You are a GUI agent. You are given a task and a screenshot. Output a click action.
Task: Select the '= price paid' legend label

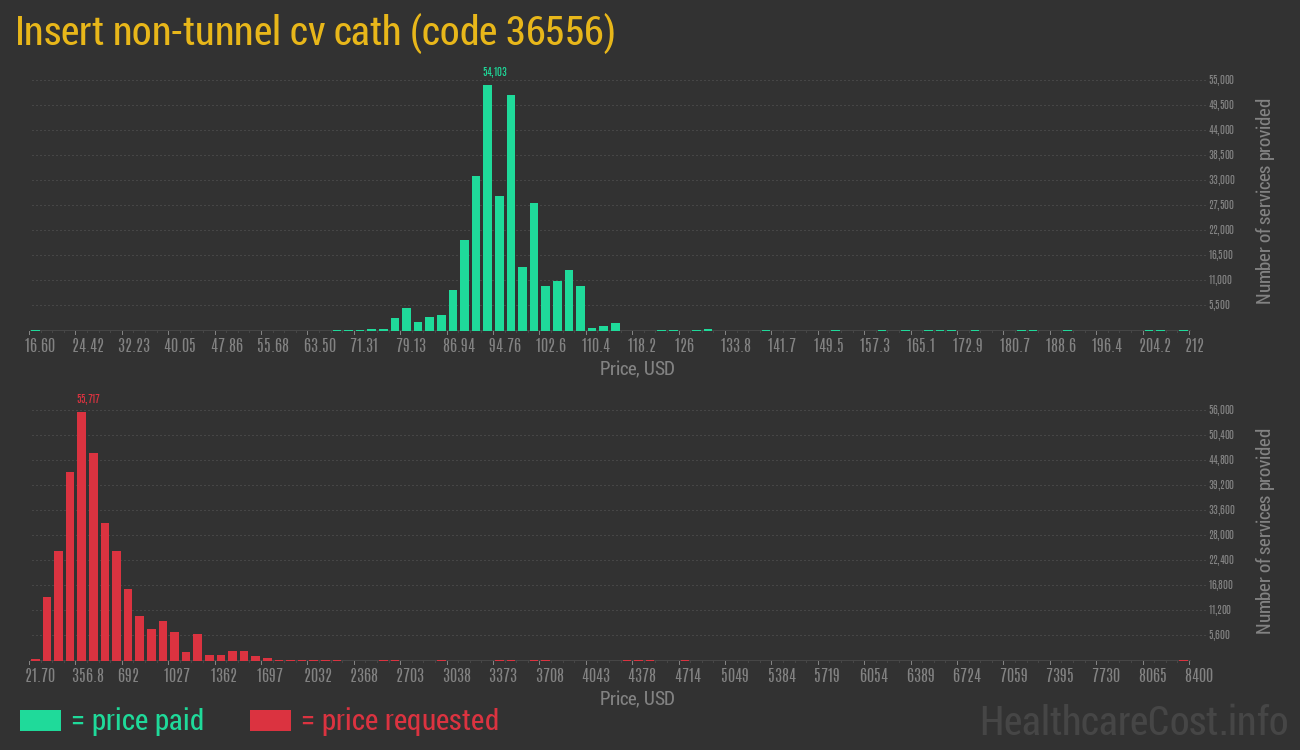click(138, 720)
